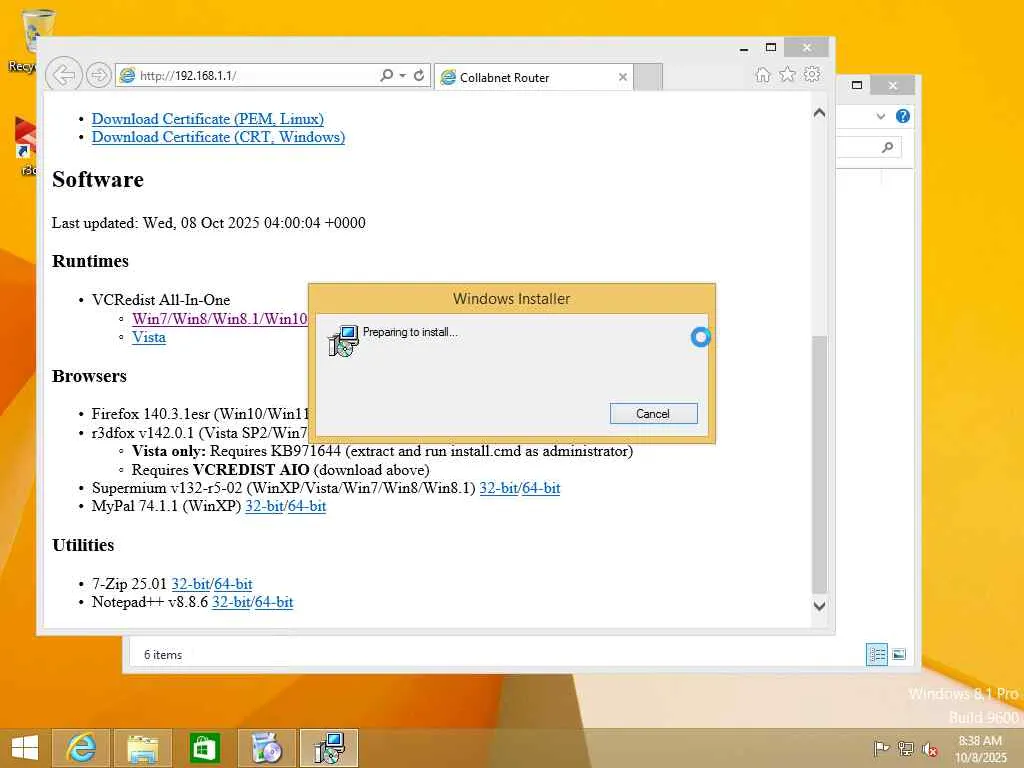Refresh the page with reload icon
The height and width of the screenshot is (768, 1024).
[x=419, y=76]
